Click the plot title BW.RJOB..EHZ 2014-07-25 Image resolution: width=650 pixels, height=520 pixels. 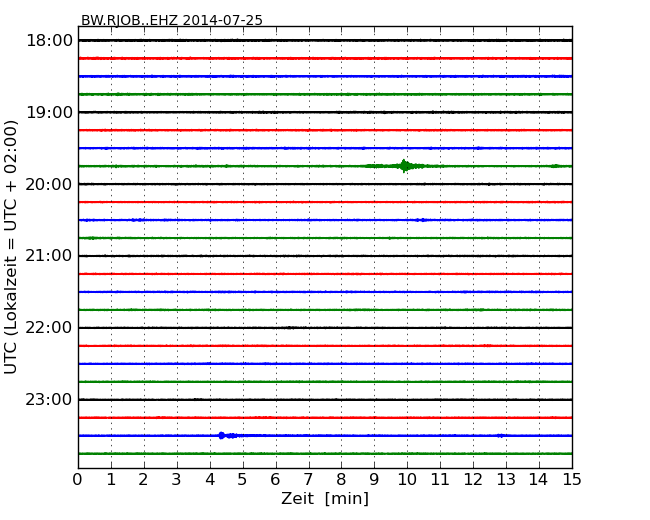[x=172, y=20]
